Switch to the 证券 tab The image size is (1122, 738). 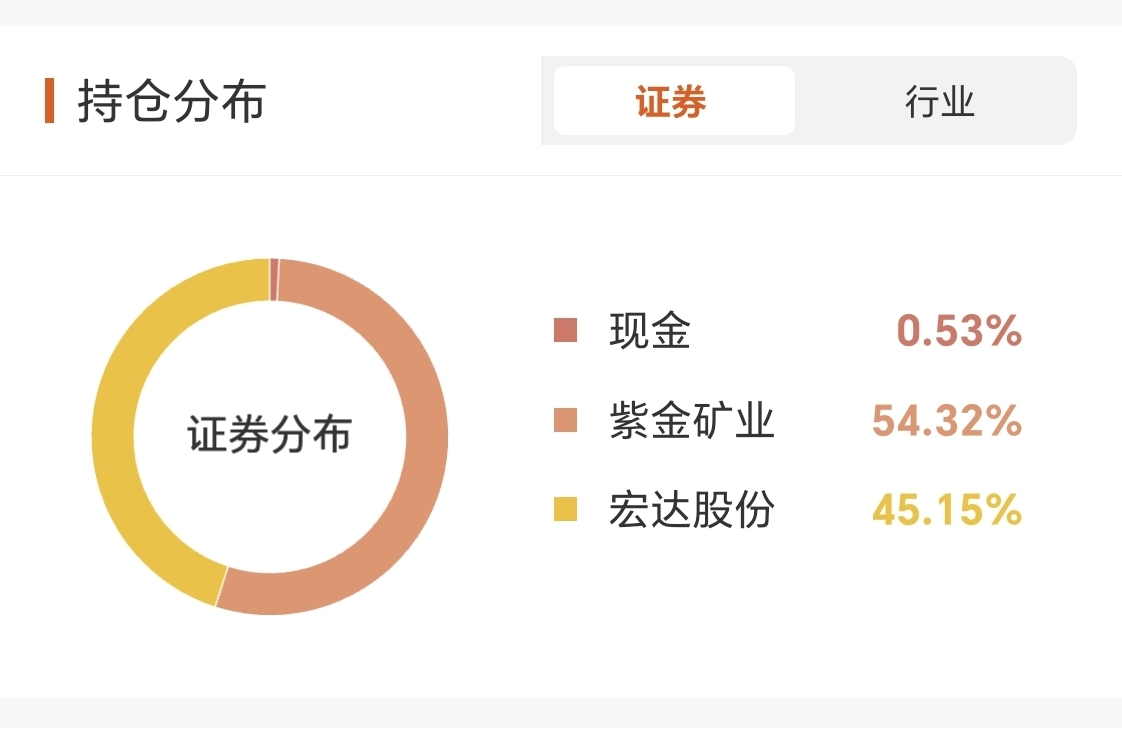pos(673,101)
